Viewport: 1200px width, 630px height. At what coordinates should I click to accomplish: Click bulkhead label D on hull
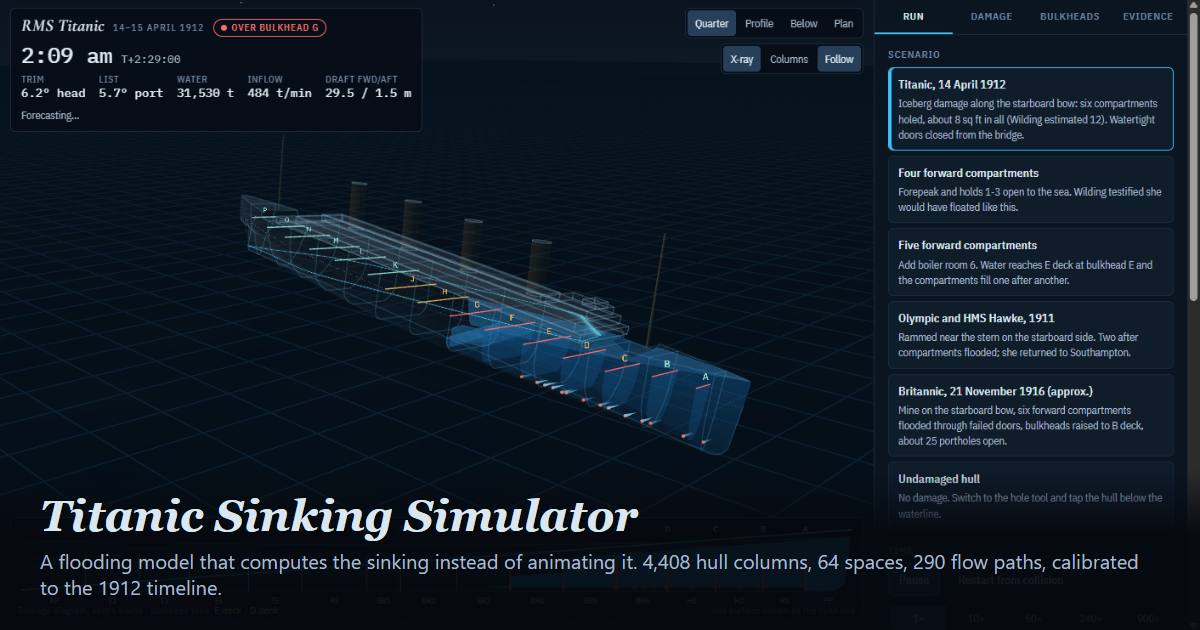coord(586,345)
